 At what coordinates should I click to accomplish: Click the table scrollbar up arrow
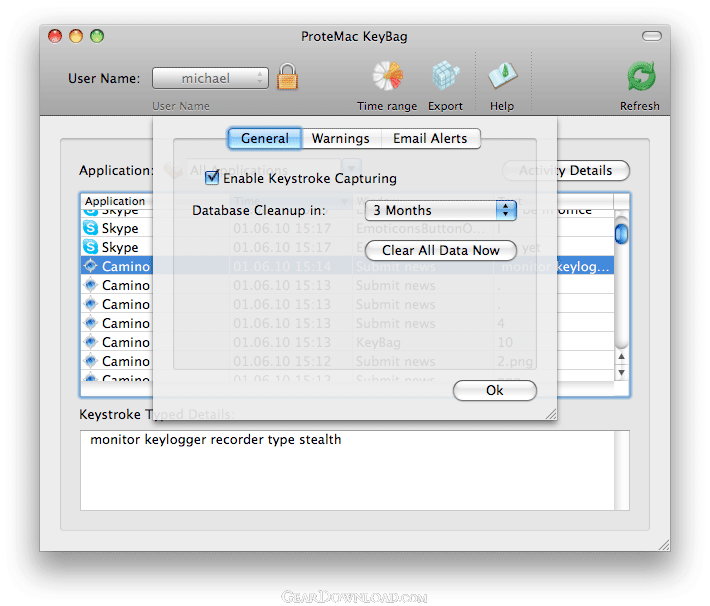click(x=622, y=357)
